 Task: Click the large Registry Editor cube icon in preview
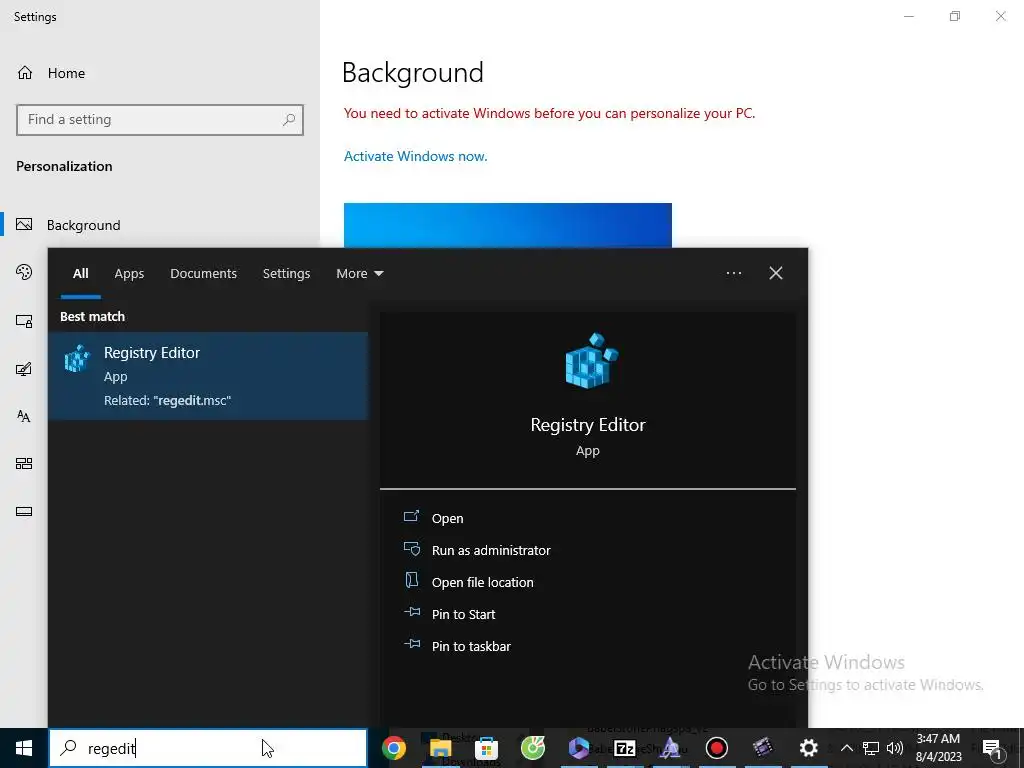591,361
